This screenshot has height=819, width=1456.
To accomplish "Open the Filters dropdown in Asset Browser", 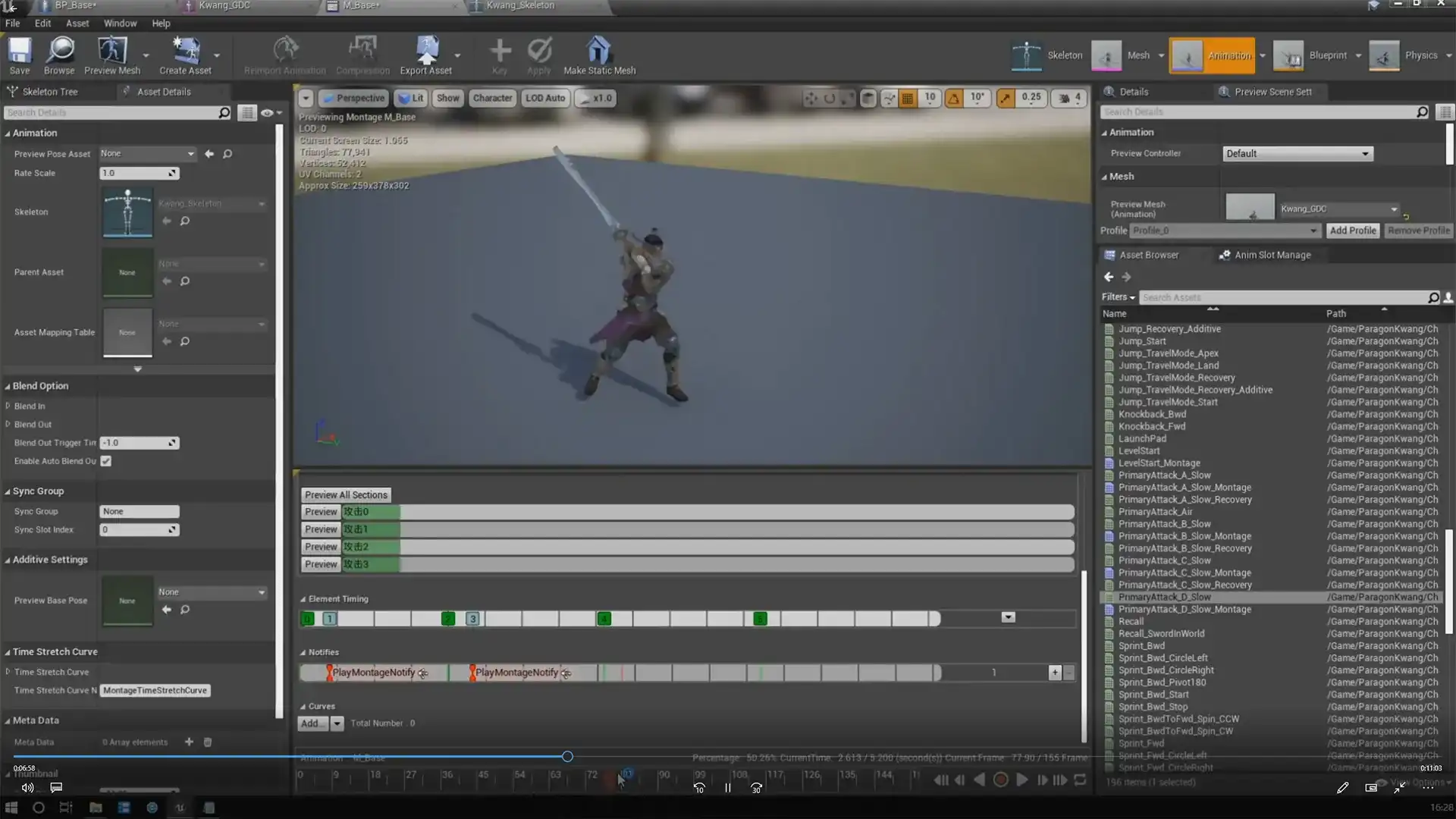I will click(1118, 297).
